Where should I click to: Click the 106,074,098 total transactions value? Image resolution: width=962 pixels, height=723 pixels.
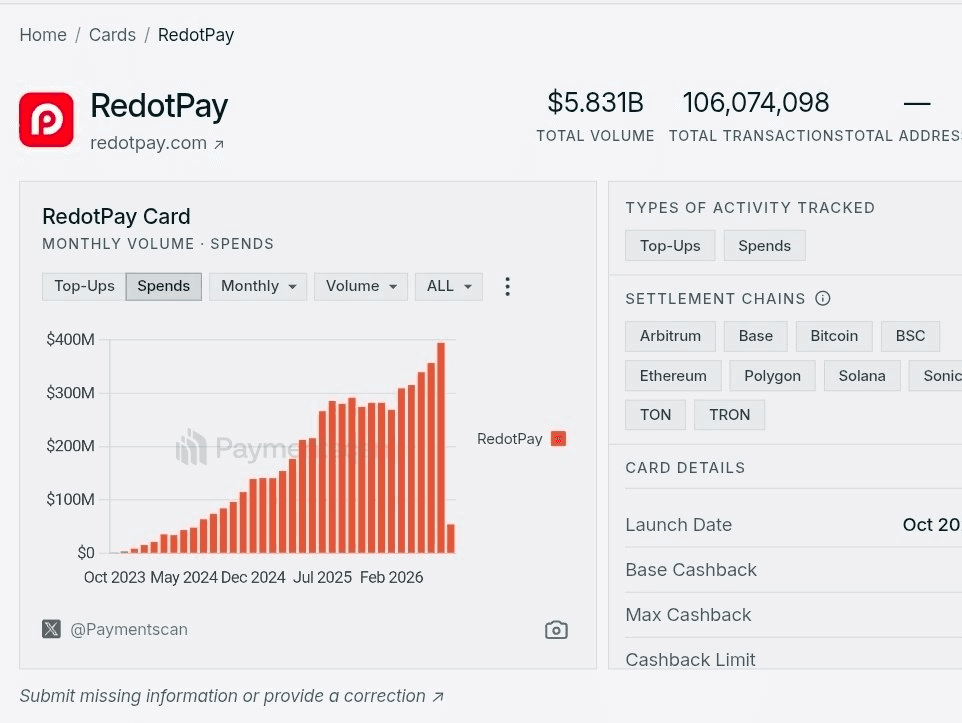point(756,102)
